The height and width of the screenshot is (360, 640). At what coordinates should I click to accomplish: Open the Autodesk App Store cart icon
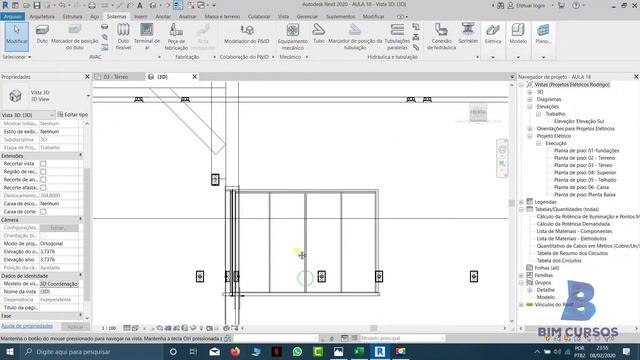point(561,5)
